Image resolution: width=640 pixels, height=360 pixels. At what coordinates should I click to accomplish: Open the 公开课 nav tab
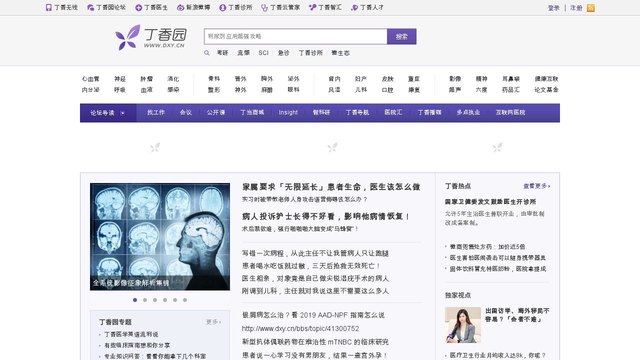tap(216, 112)
